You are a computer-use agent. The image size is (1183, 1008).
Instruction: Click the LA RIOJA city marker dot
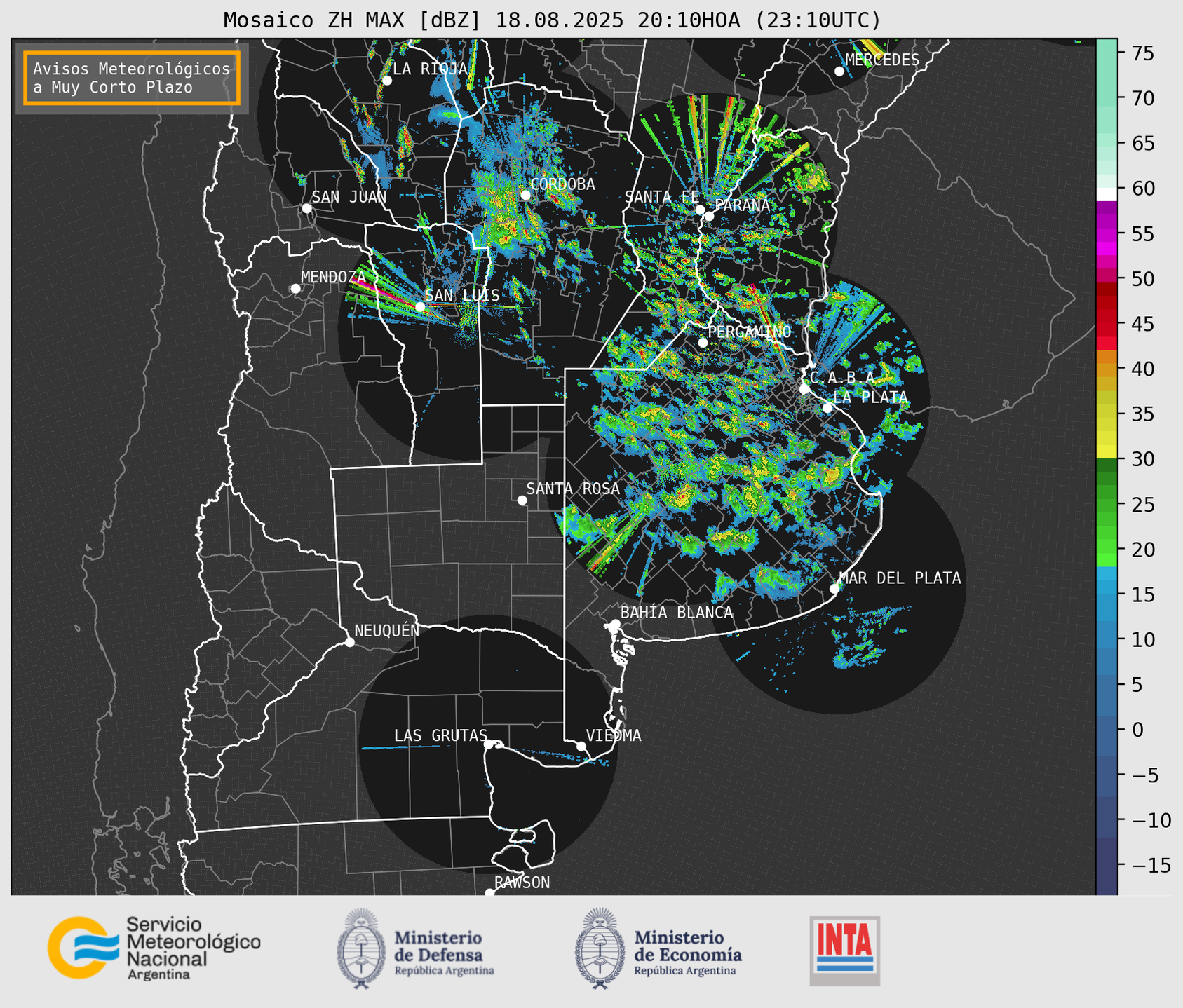point(387,81)
